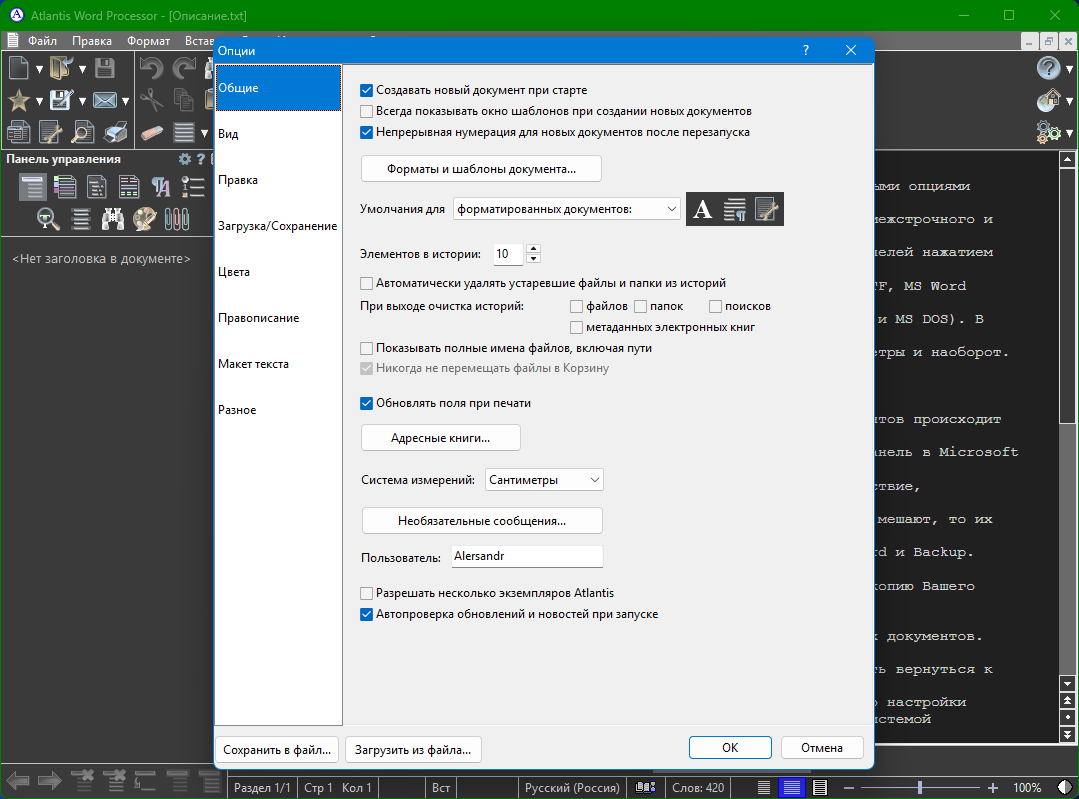Open the 'Умолчания для' dropdown
The height and width of the screenshot is (799, 1079).
point(566,209)
